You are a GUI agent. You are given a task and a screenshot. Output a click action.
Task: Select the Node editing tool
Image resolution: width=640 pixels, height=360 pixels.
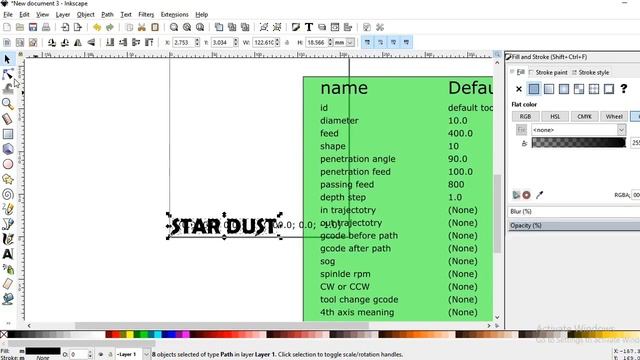coord(7,74)
